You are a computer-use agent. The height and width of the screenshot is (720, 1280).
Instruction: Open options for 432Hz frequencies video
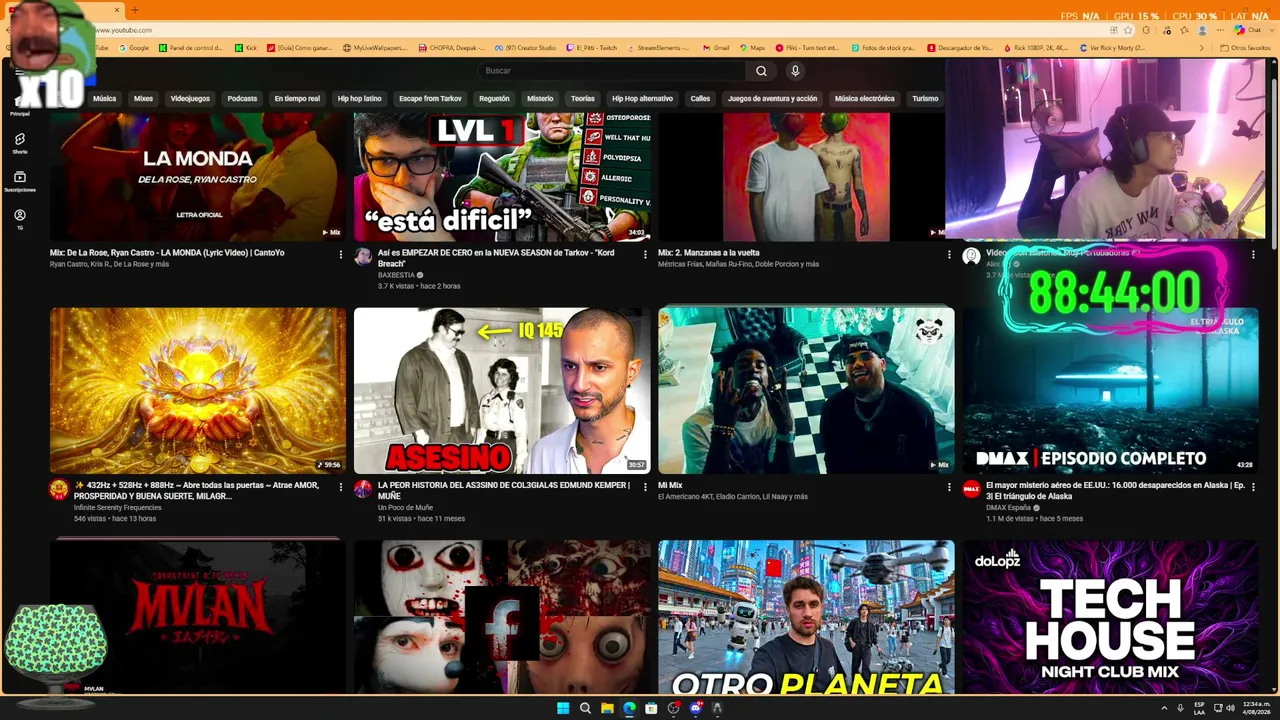point(341,487)
